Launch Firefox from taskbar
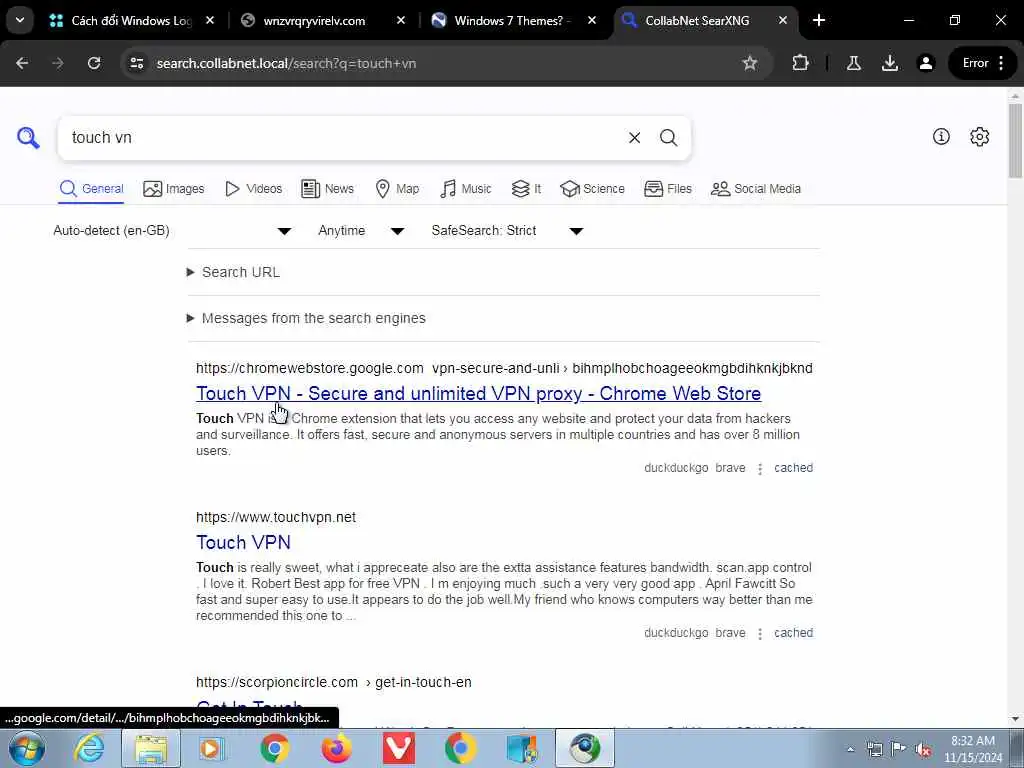1024x768 pixels. pos(336,748)
